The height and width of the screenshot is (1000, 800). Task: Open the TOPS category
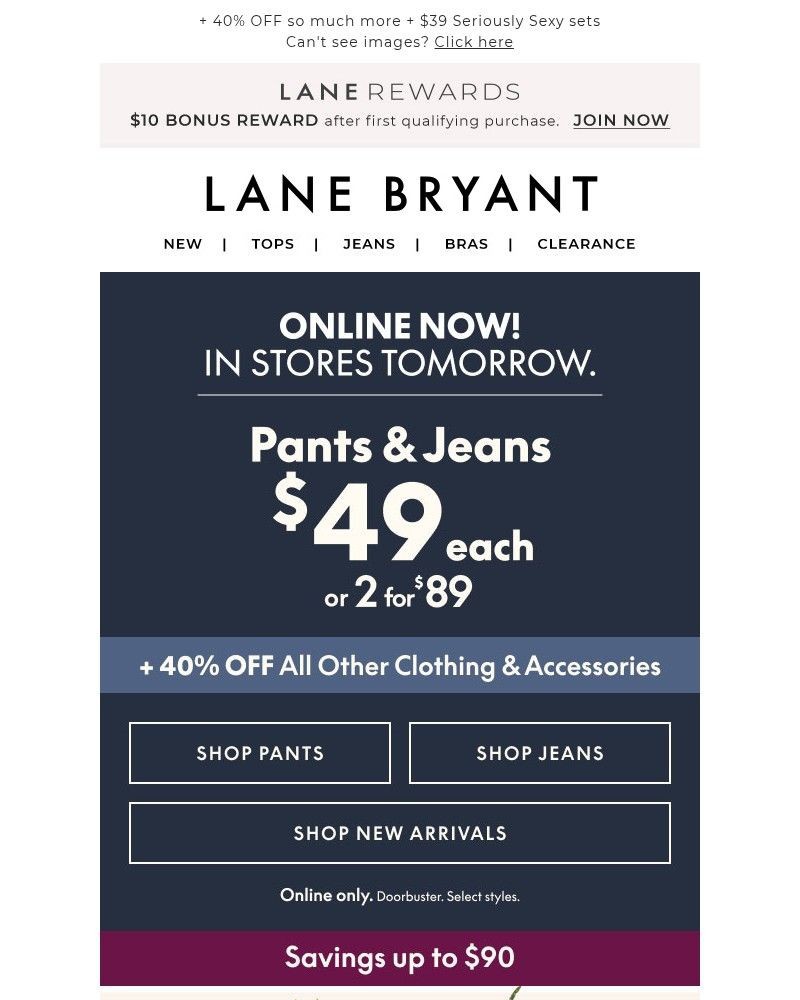click(x=272, y=243)
